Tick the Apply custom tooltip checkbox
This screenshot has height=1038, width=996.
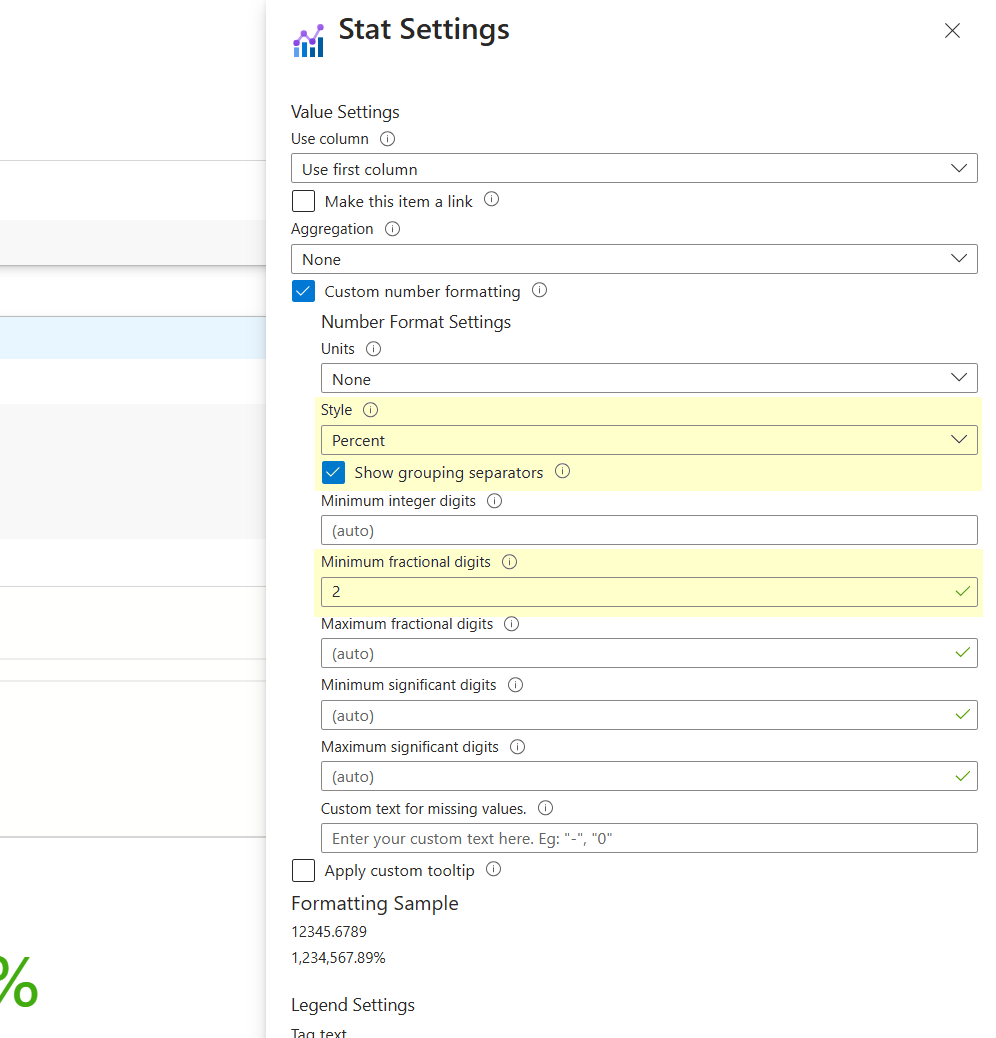(x=304, y=871)
